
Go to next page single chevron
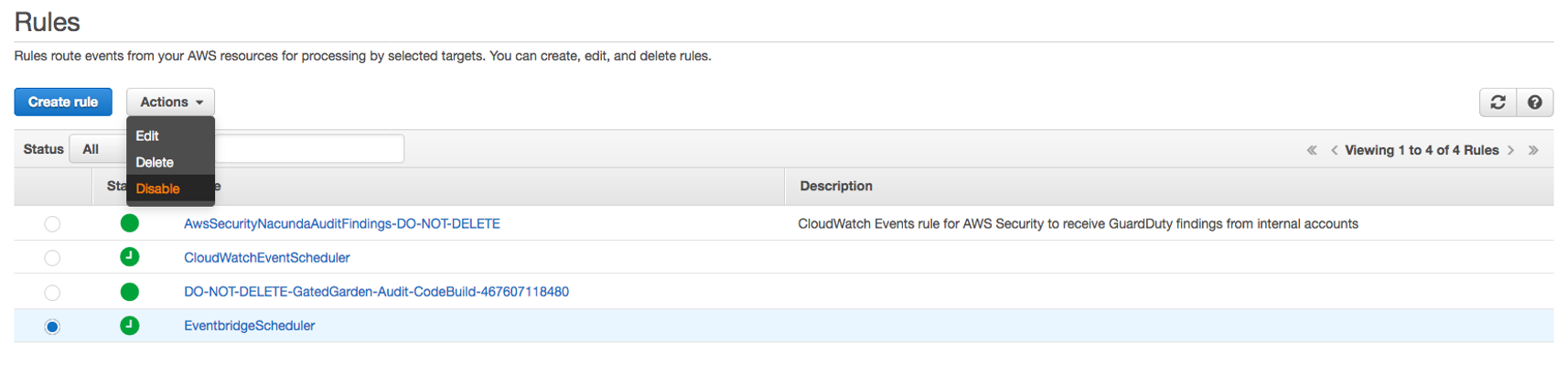point(1510,150)
